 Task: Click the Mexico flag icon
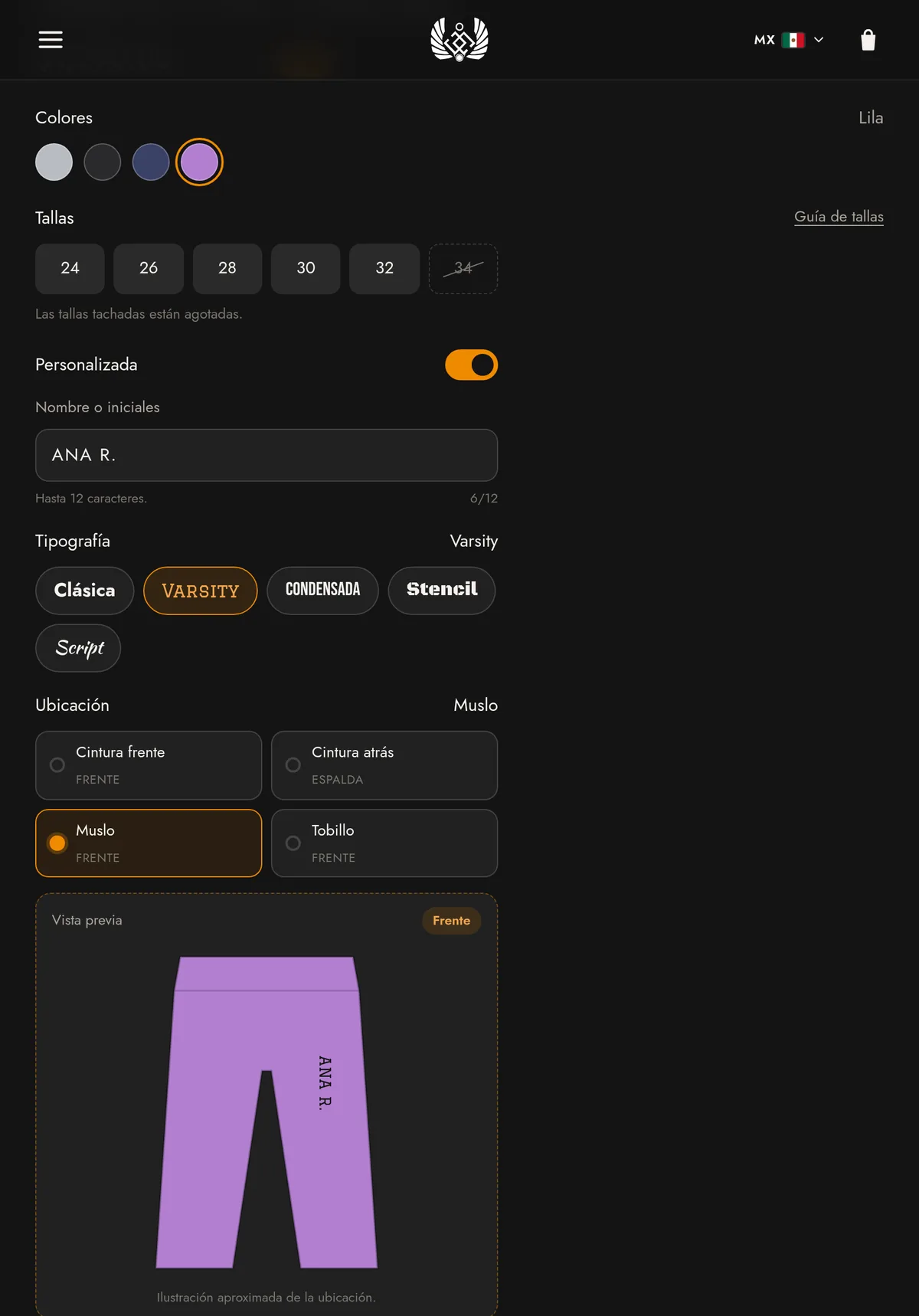coord(793,40)
